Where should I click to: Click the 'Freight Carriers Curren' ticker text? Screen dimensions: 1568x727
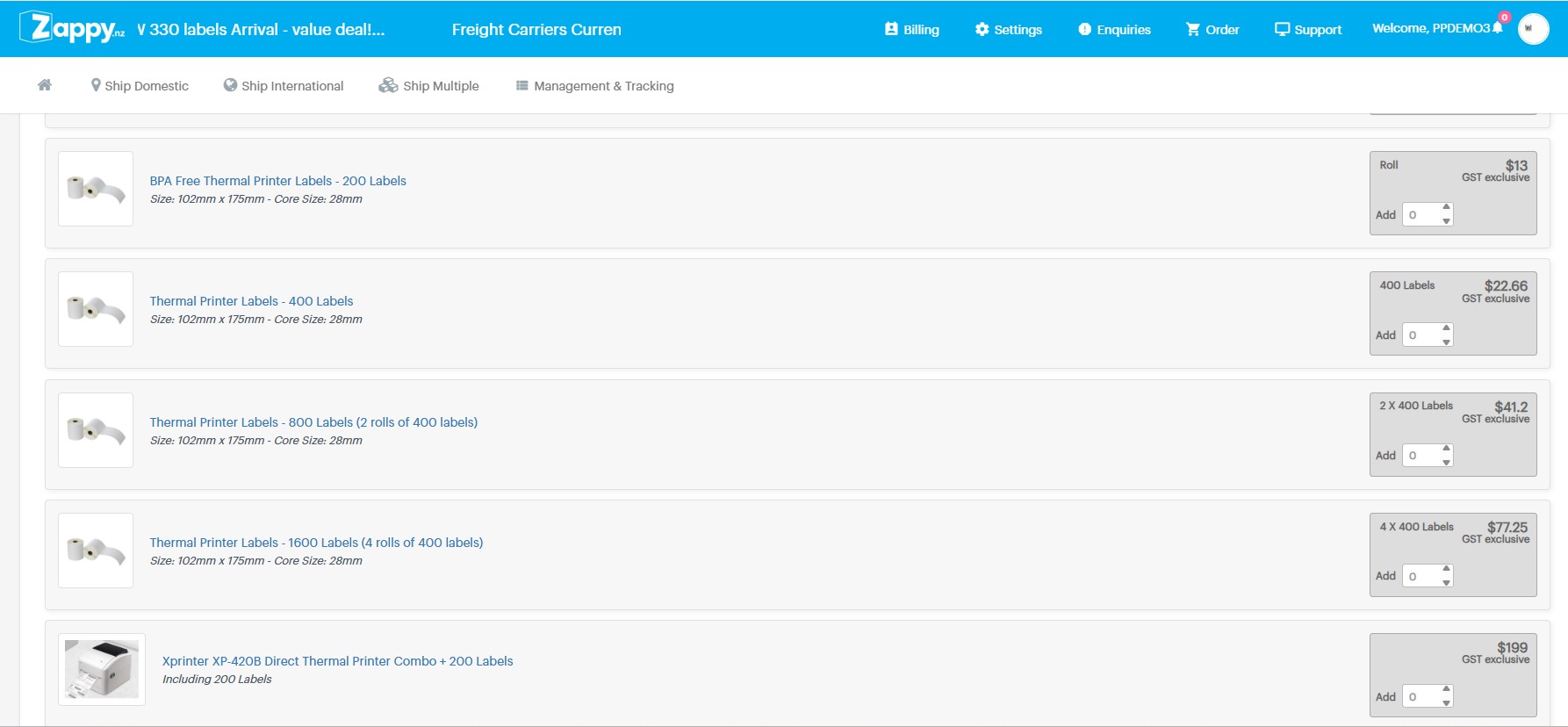[536, 29]
